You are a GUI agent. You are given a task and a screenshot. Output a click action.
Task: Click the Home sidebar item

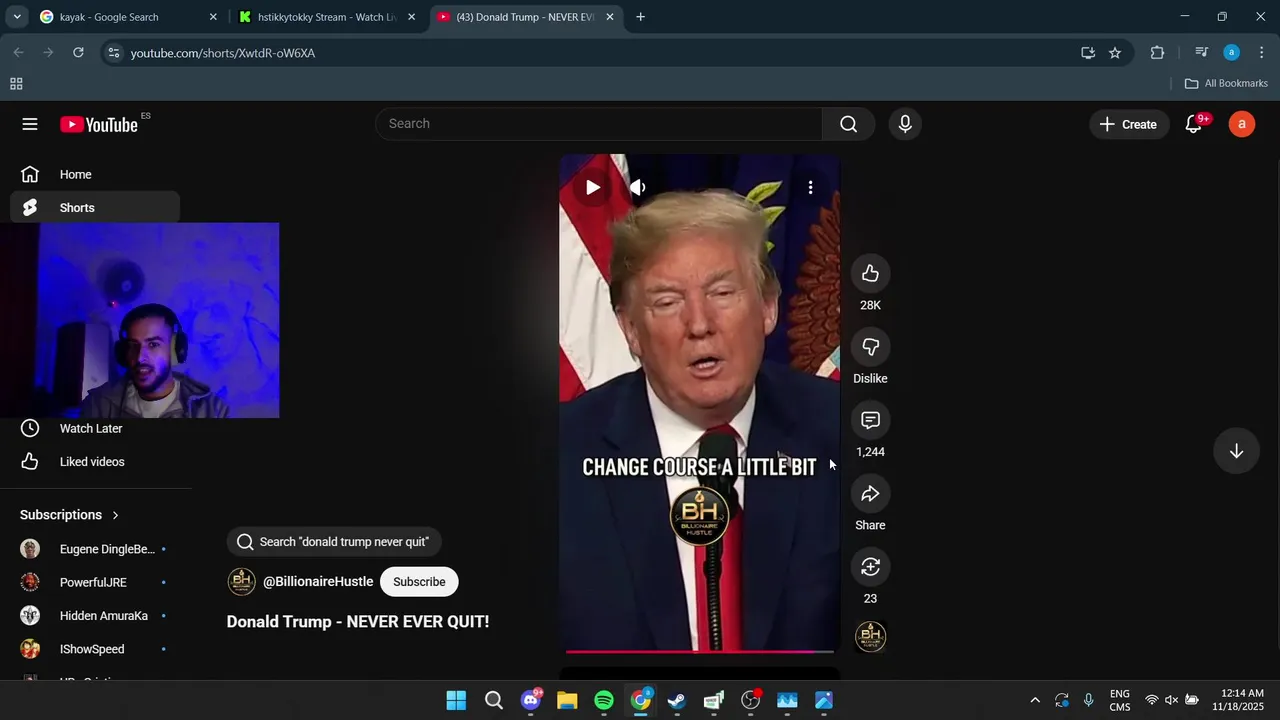point(95,174)
